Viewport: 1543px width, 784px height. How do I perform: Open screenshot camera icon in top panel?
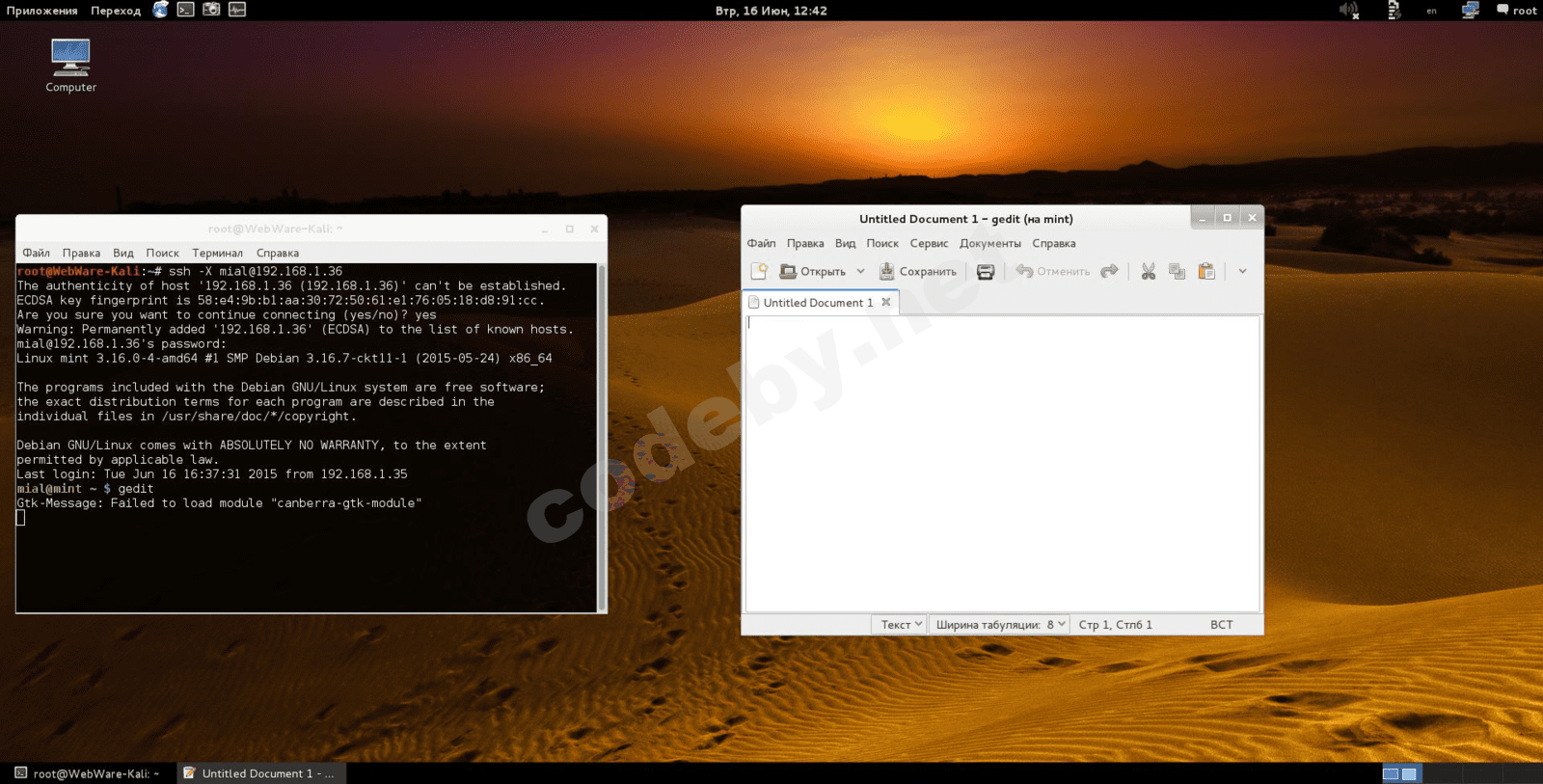click(x=211, y=10)
